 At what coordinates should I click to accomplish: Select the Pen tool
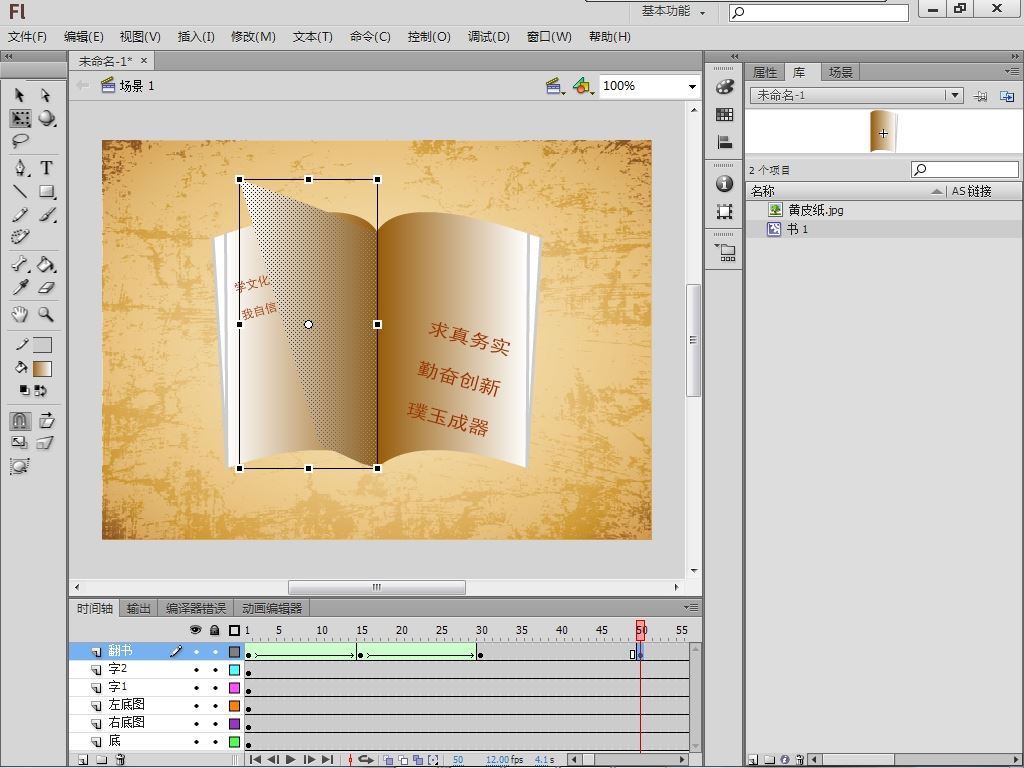[x=20, y=168]
